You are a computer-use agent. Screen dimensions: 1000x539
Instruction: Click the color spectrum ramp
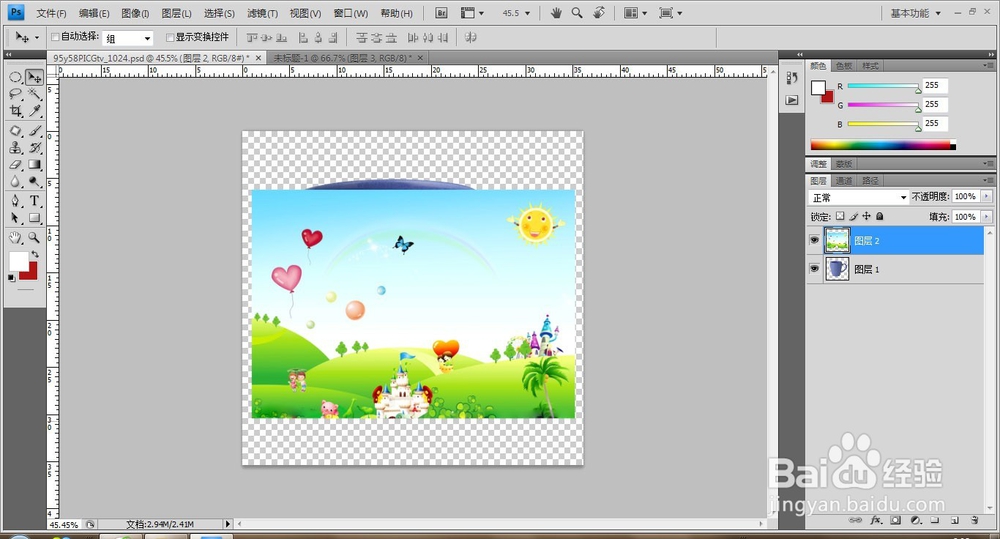click(x=883, y=145)
